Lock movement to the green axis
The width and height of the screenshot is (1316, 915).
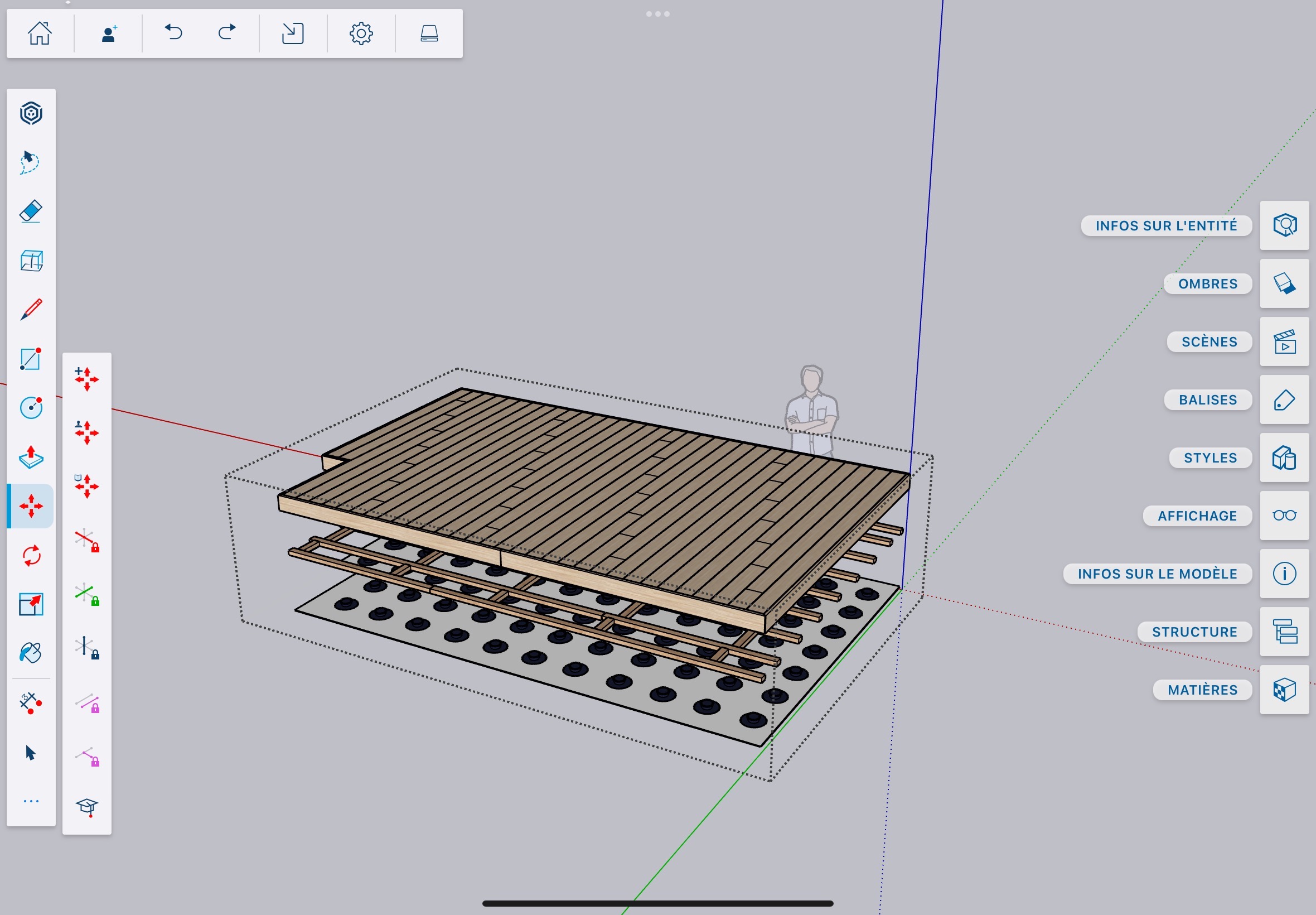[x=87, y=594]
